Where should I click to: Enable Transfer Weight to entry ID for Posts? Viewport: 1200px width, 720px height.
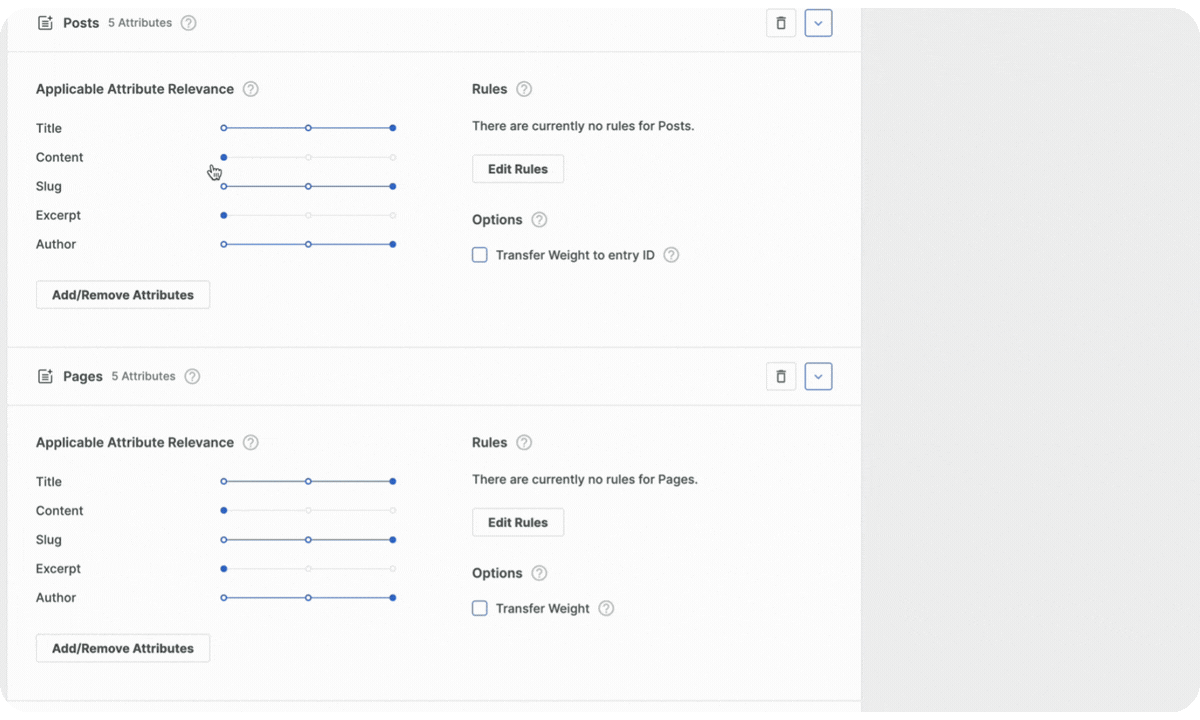(479, 254)
